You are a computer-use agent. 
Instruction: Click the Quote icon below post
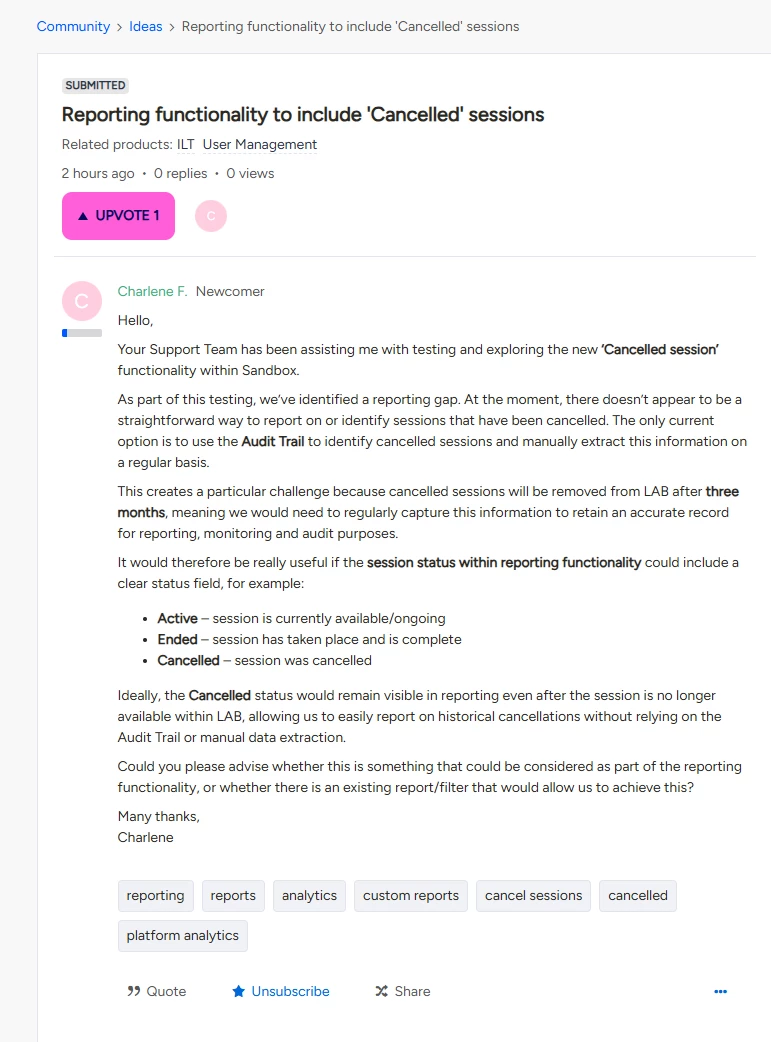pos(134,991)
